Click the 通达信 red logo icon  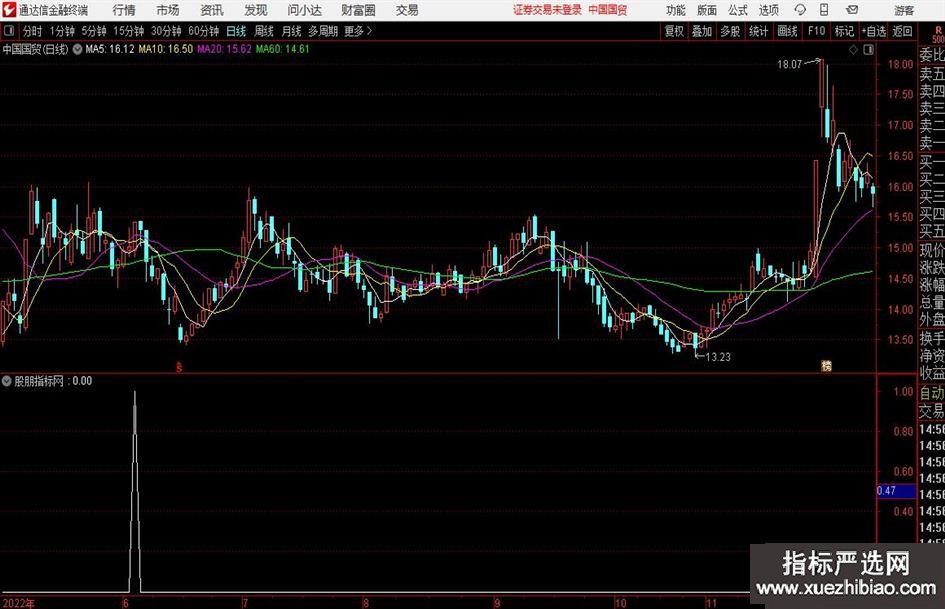pyautogui.click(x=9, y=10)
